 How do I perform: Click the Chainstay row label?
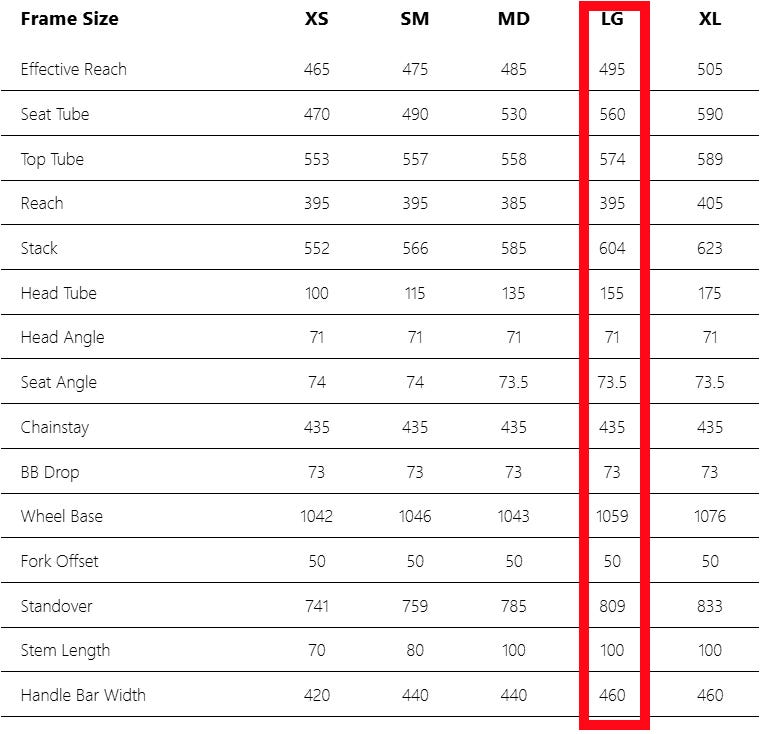[54, 427]
